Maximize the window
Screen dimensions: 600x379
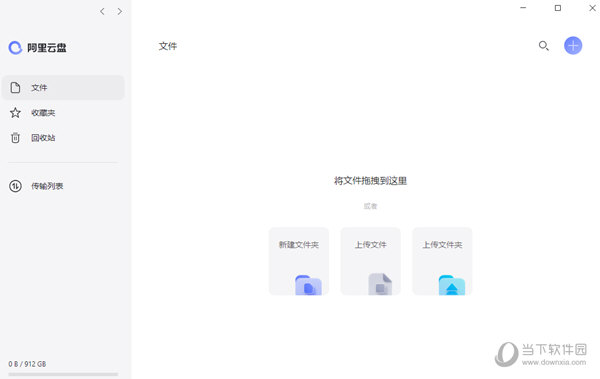click(558, 8)
